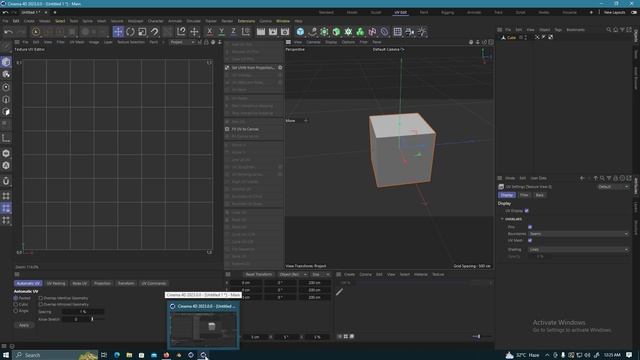This screenshot has height=360, width=640.
Task: Open the Relax UV tab
Action: (80, 283)
